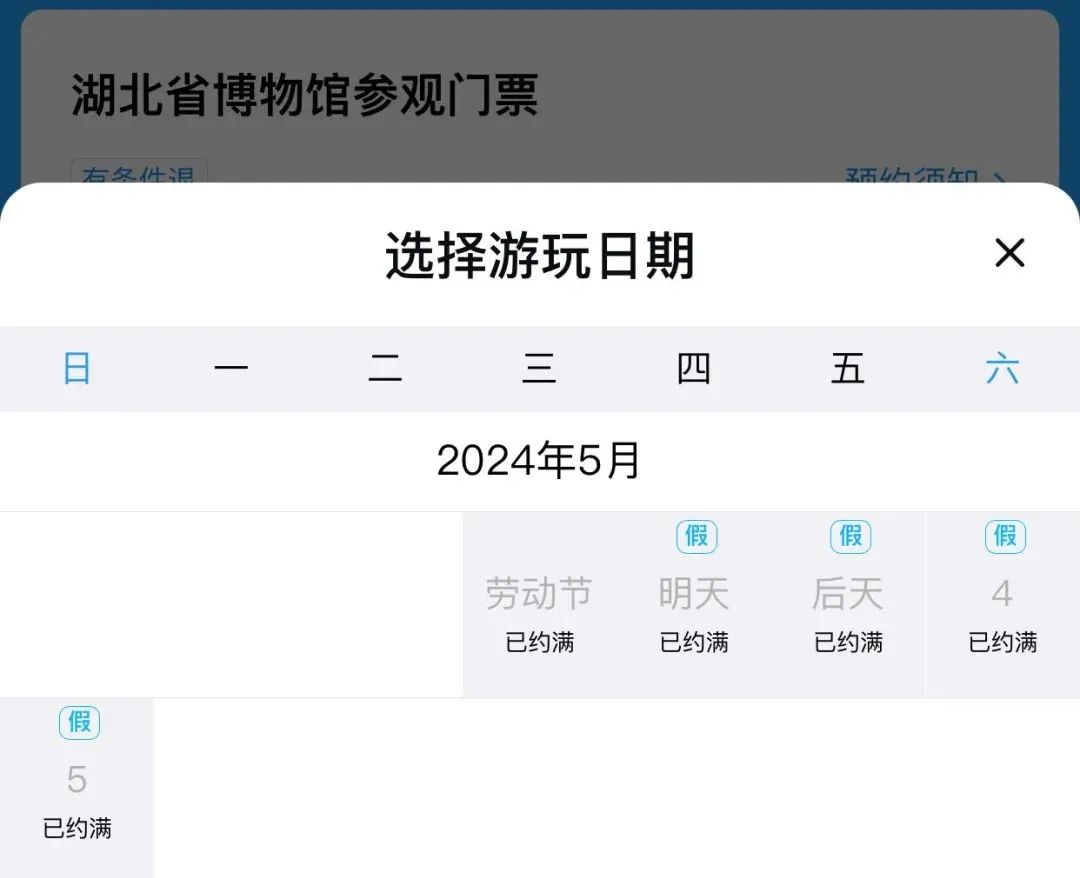Click 已约满 status under date 5
This screenshot has width=1080, height=878.
[x=76, y=828]
